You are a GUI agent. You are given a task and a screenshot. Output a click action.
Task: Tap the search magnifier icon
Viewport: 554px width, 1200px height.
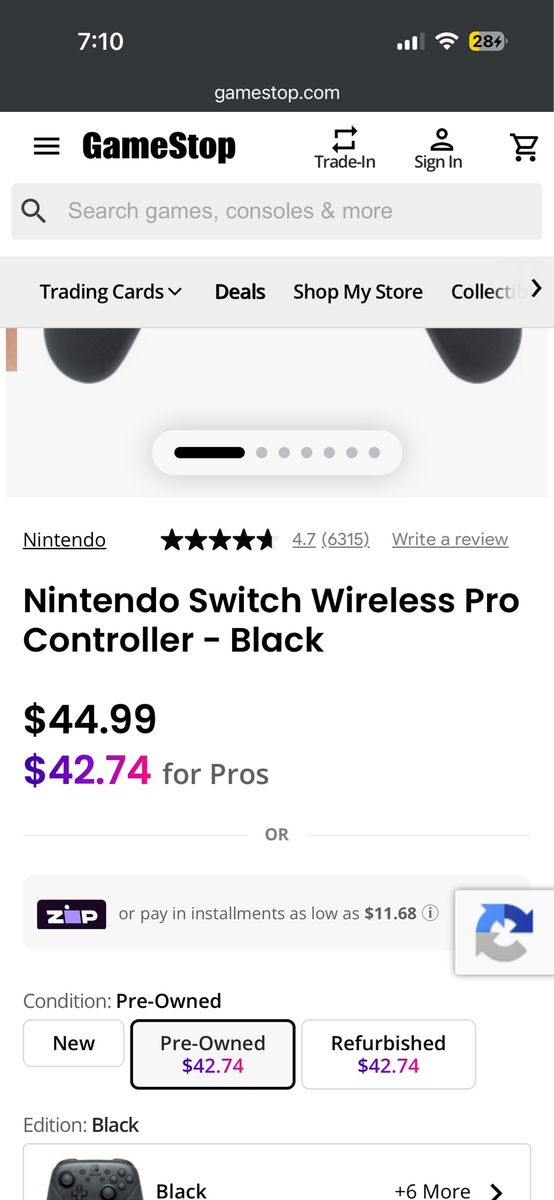tap(34, 211)
